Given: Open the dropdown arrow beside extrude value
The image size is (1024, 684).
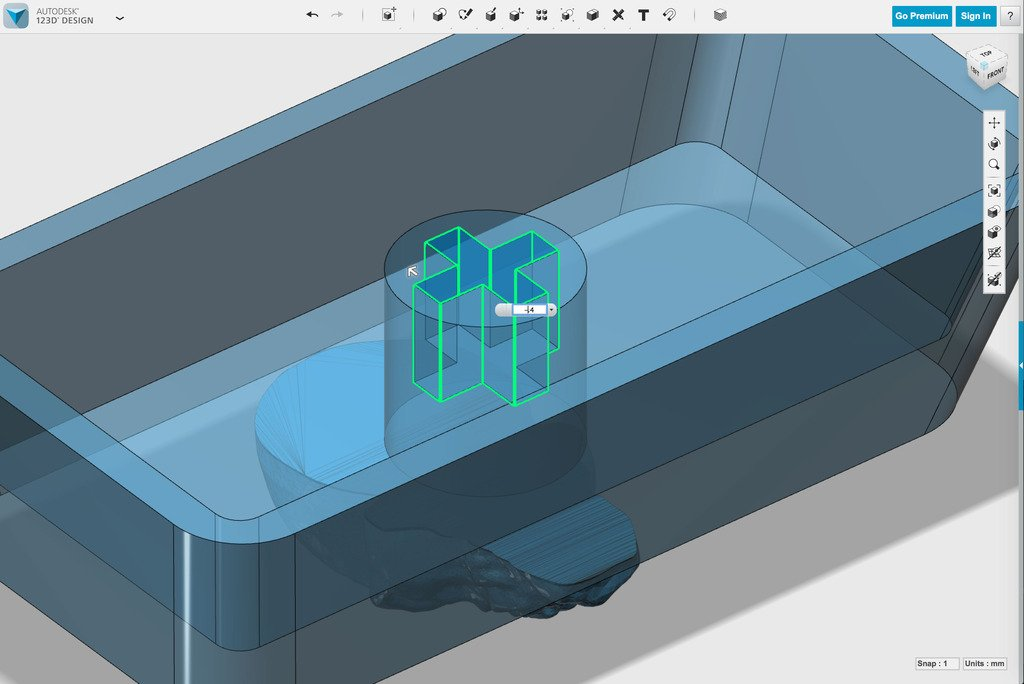Looking at the screenshot, I should pyautogui.click(x=552, y=310).
